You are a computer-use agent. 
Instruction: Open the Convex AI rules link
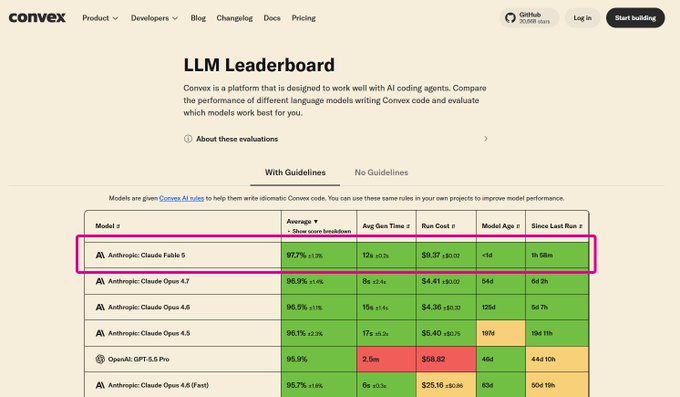tap(182, 198)
